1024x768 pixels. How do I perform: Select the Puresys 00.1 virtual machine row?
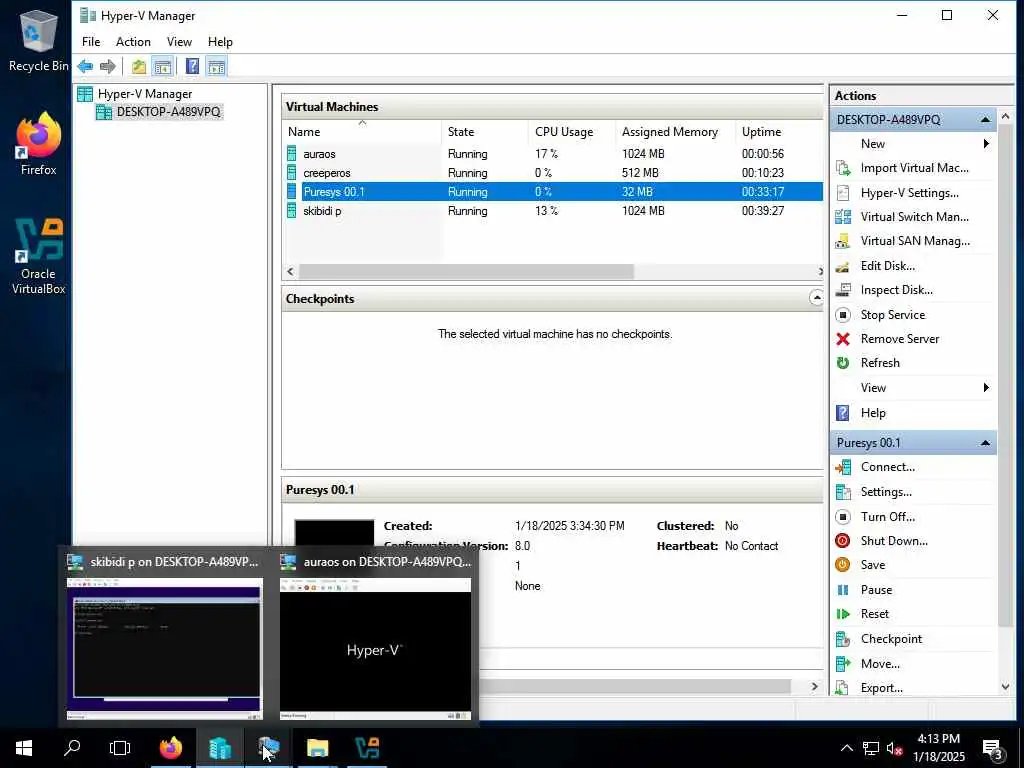point(553,192)
